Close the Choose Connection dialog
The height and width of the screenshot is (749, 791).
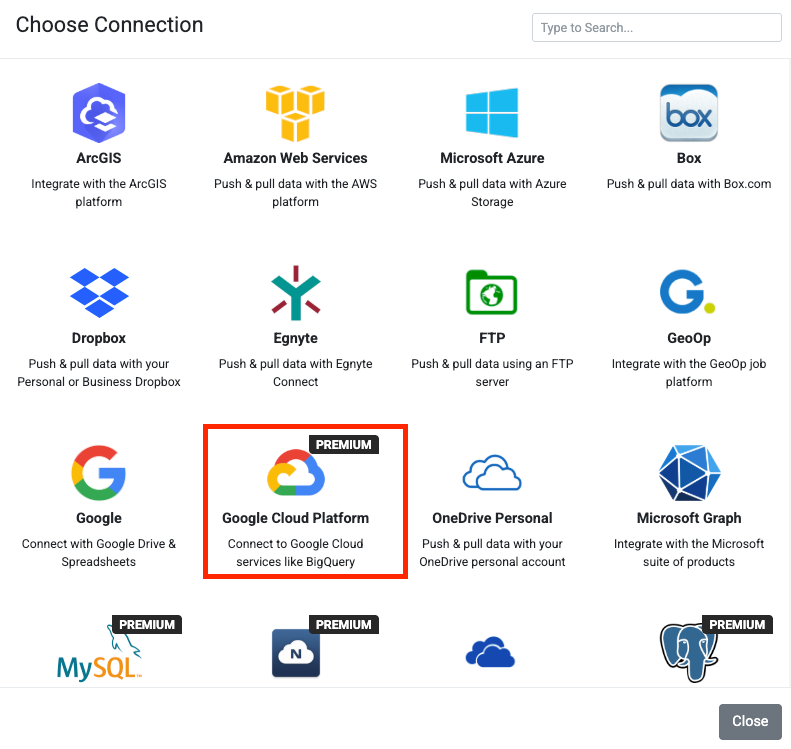pos(750,721)
